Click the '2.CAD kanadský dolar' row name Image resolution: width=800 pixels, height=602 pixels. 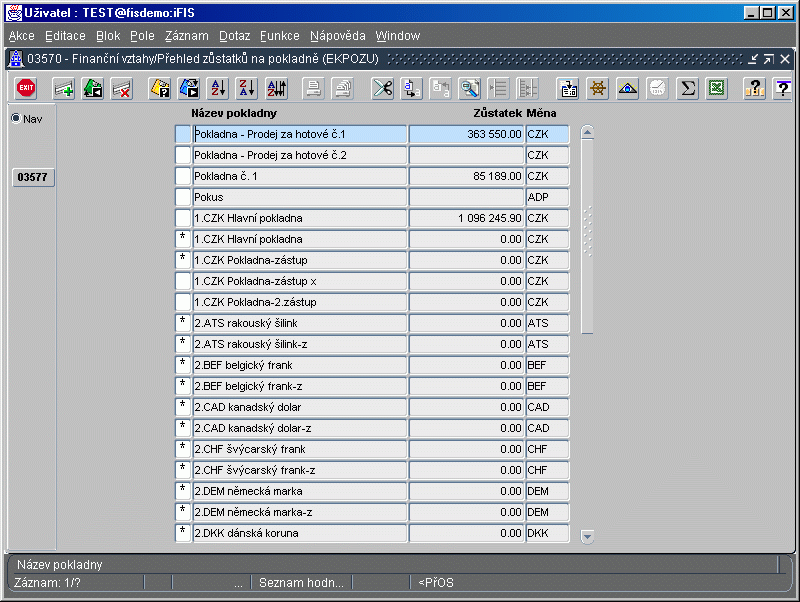coord(300,407)
